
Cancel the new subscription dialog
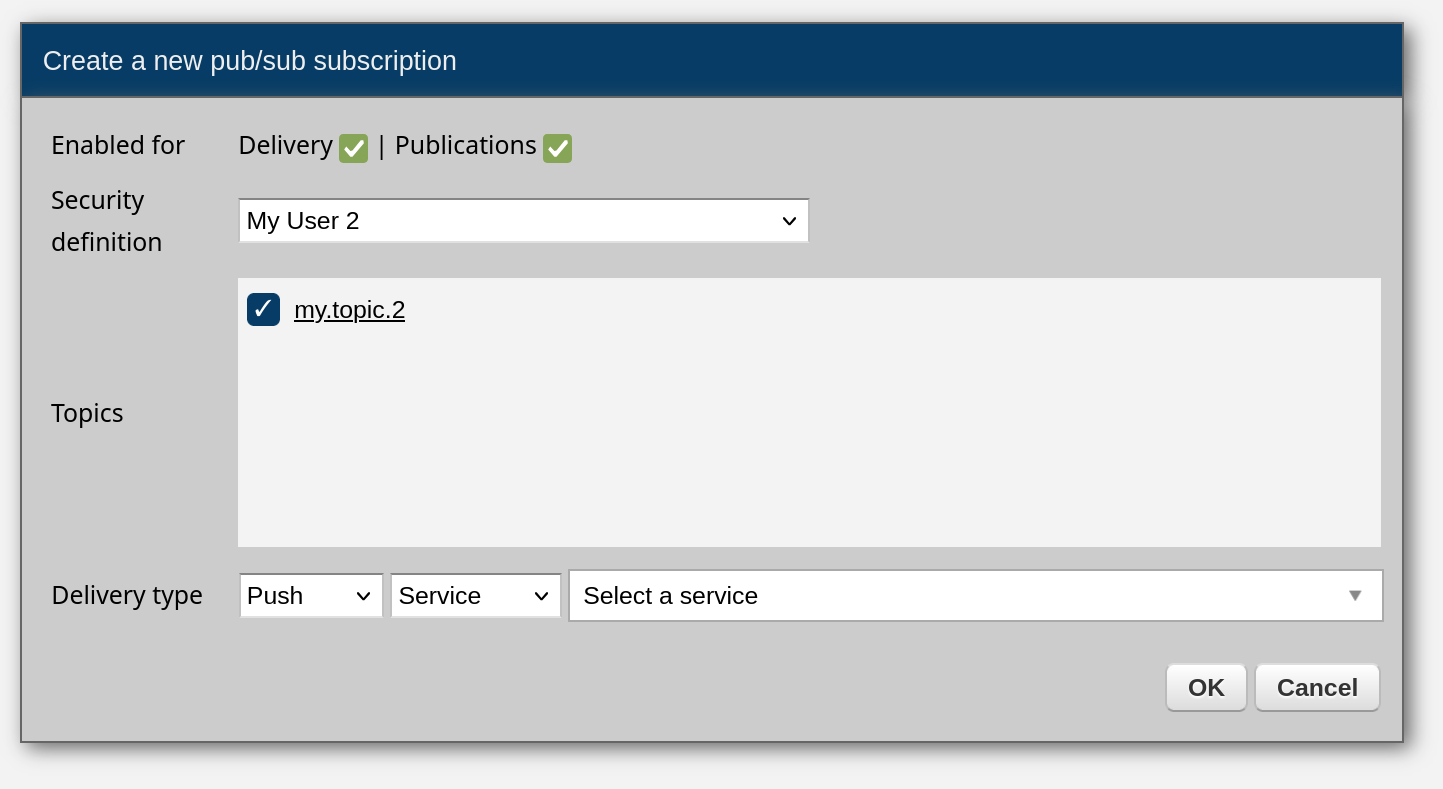(x=1316, y=688)
